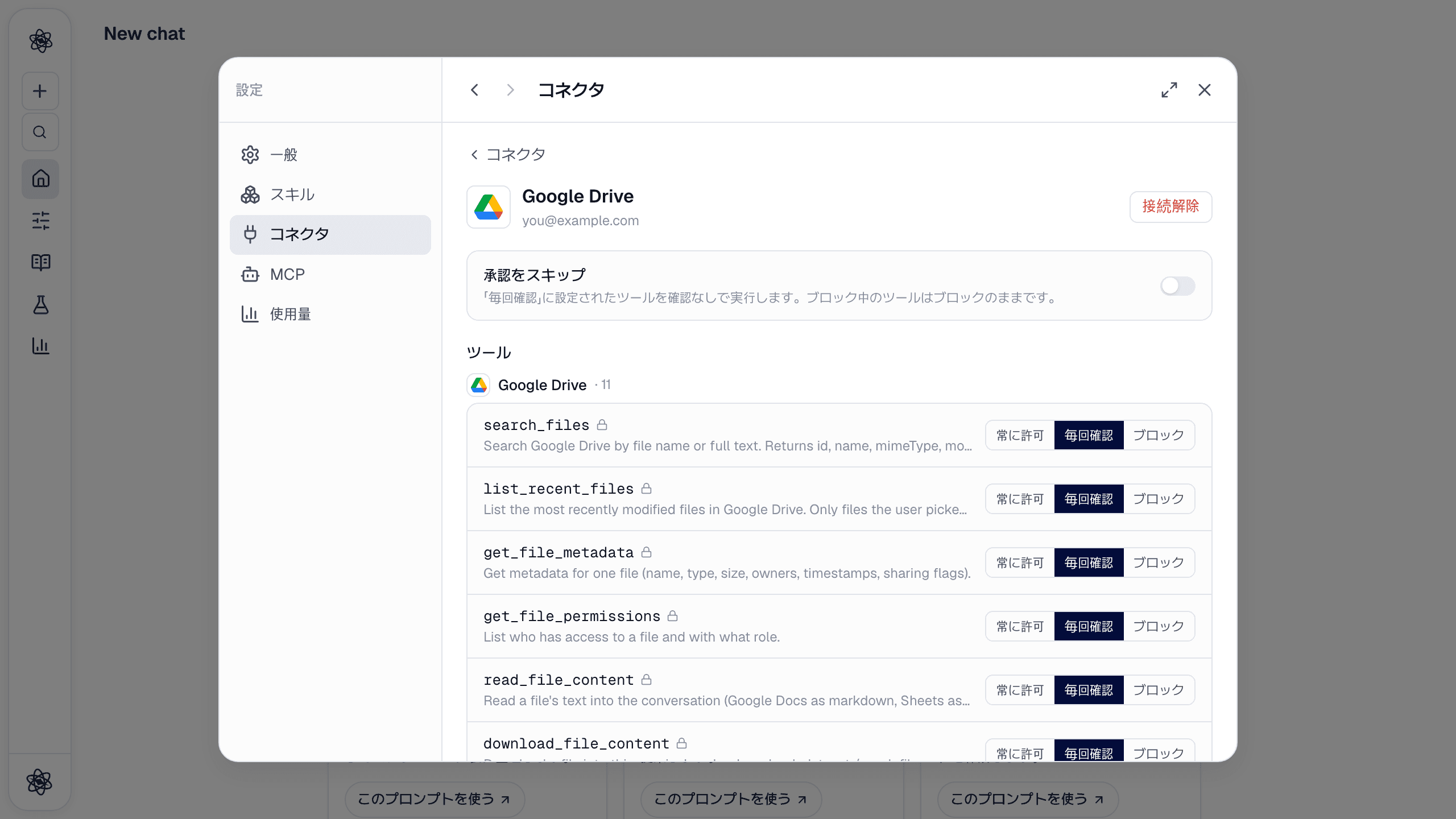The height and width of the screenshot is (819, 1456).
Task: Open the book icon in left sidebar
Action: click(40, 262)
